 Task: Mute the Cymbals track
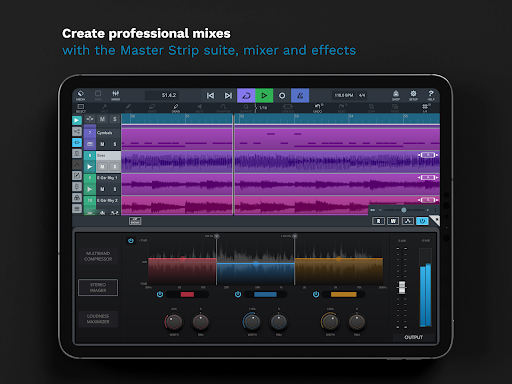[102, 144]
